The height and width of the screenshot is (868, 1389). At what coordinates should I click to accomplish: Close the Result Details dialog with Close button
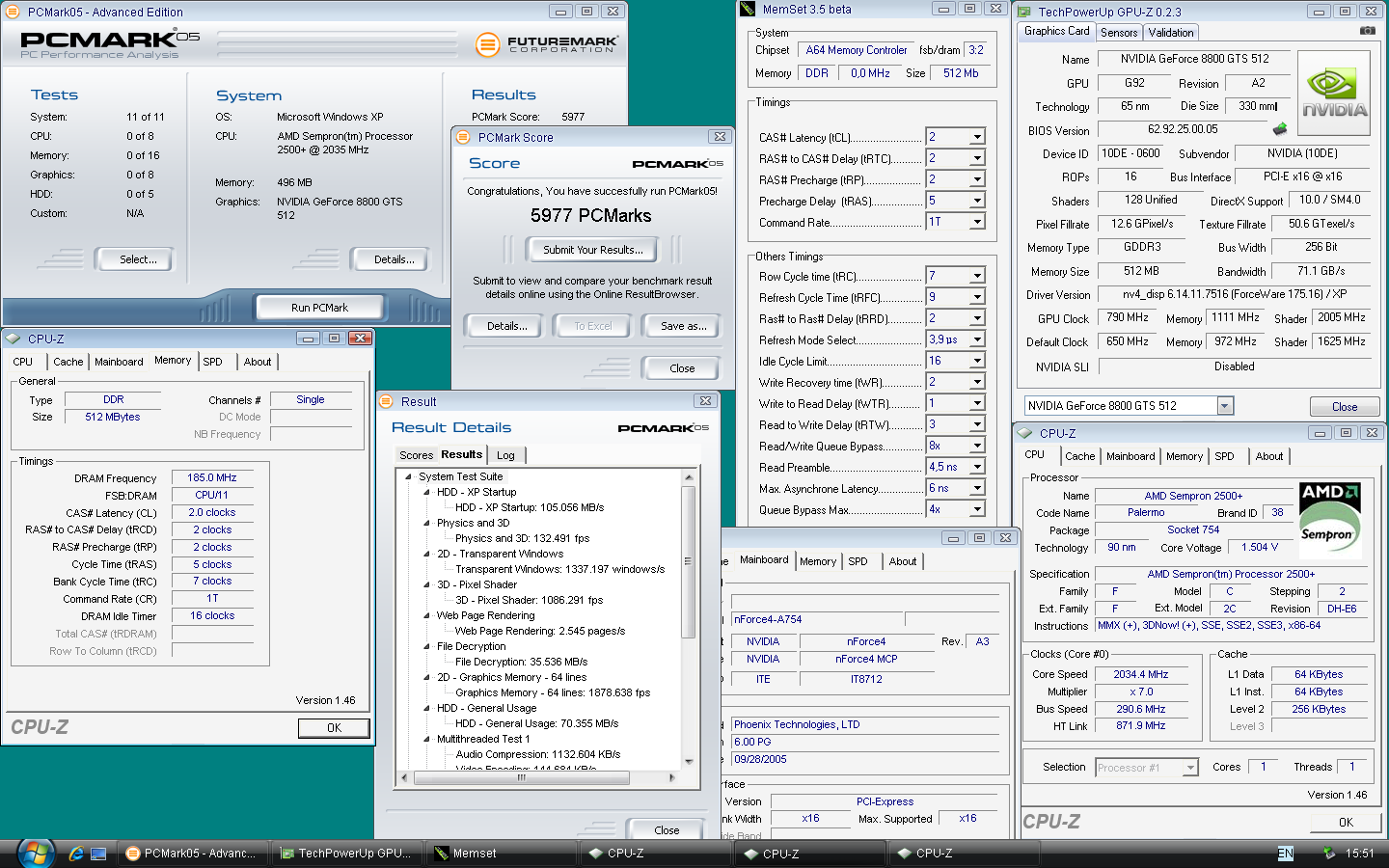667,830
